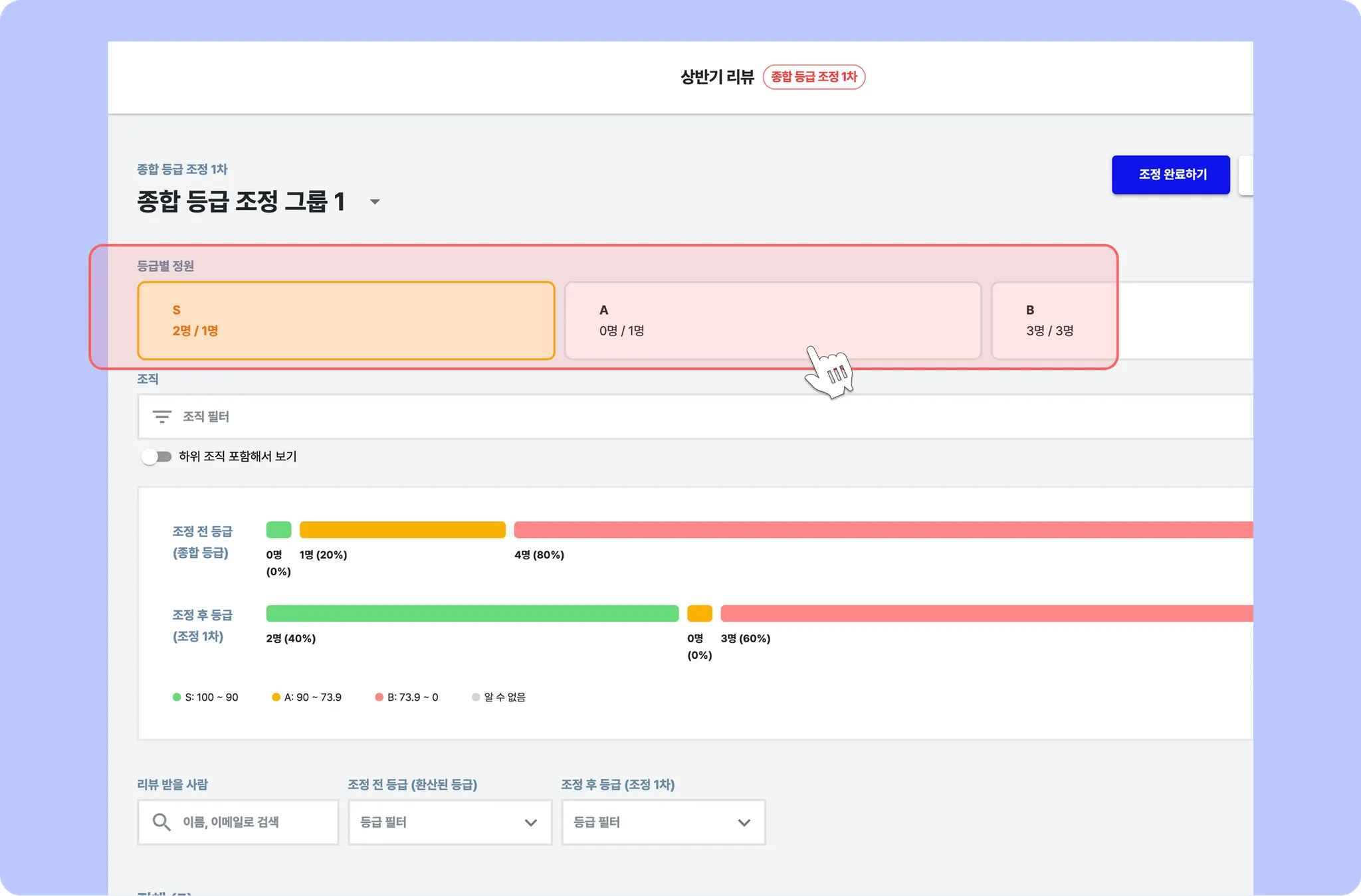
Task: Click the 조직 필터 filter icon
Action: (x=161, y=416)
